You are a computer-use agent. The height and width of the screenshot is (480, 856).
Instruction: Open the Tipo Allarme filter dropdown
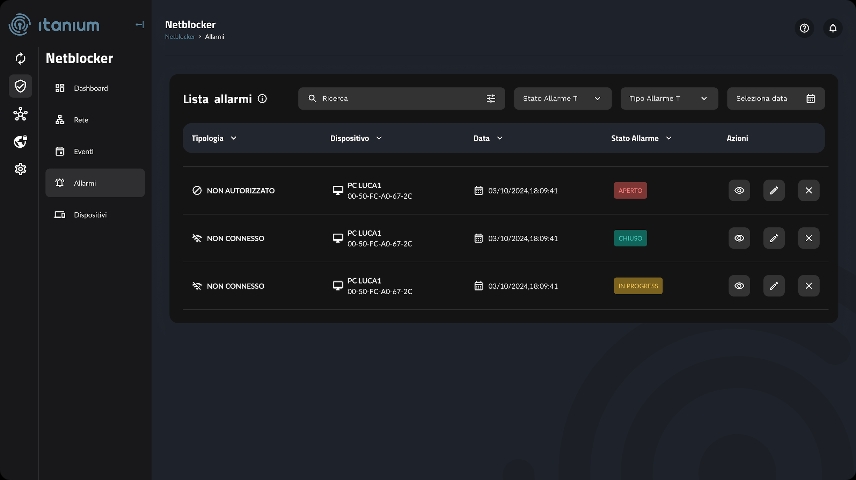pyautogui.click(x=668, y=98)
